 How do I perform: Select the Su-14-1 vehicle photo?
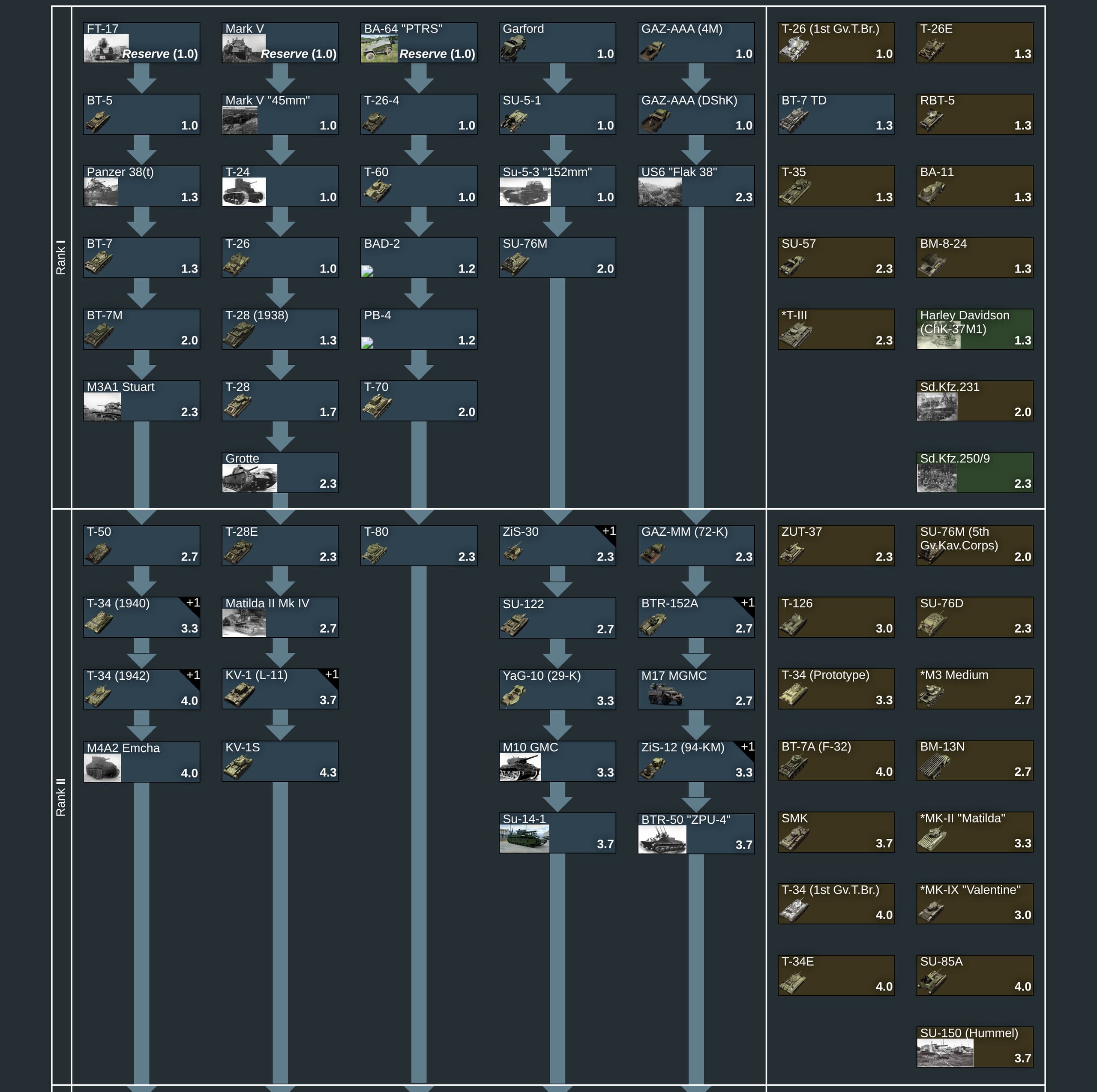click(x=524, y=839)
